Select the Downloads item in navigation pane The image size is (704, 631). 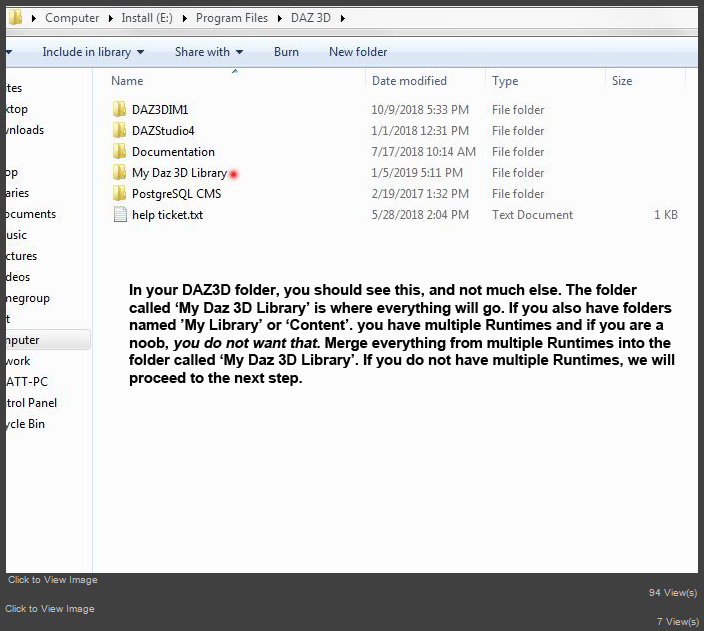tap(25, 130)
